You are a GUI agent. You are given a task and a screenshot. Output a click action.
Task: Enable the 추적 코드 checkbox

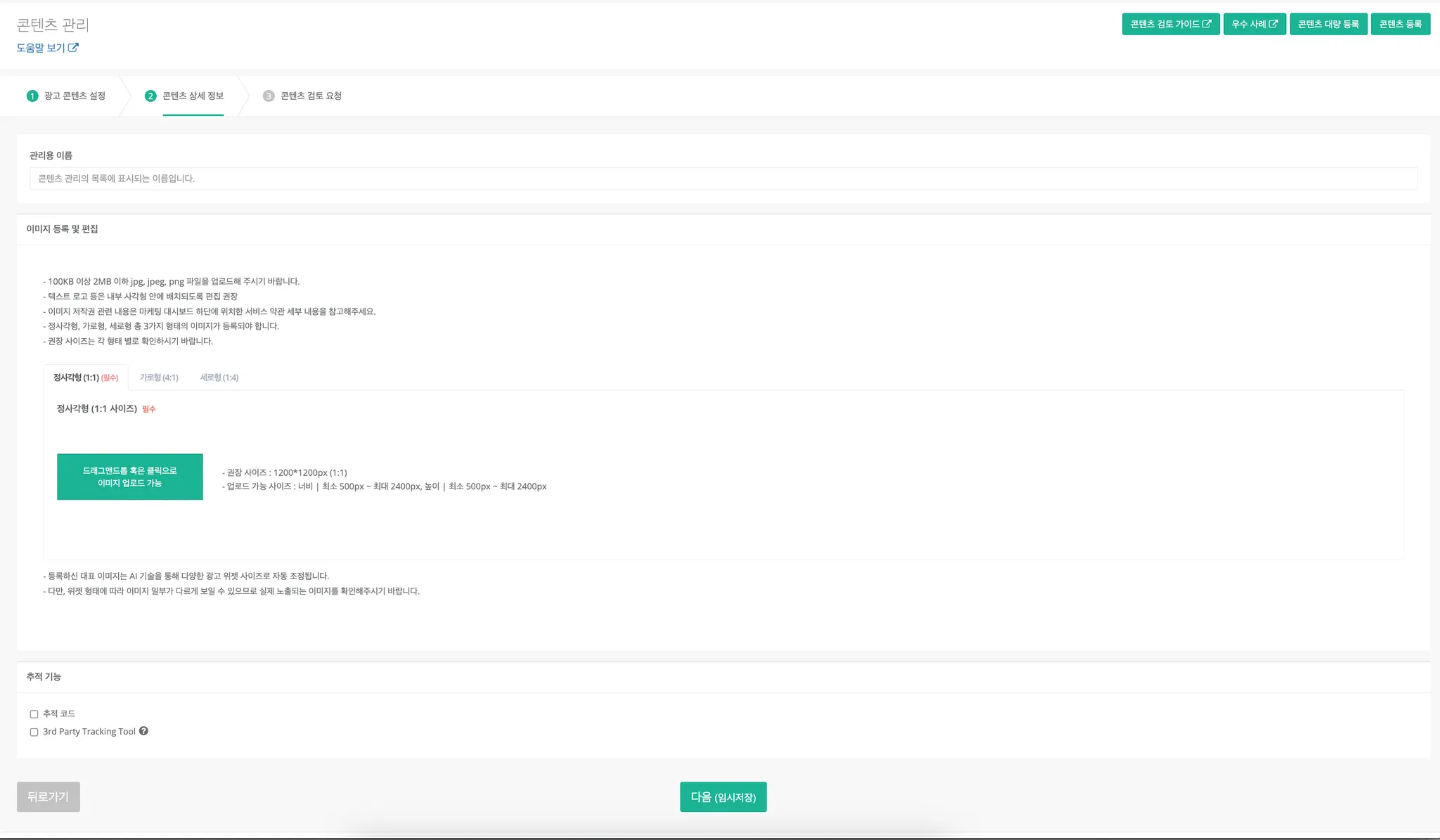(34, 714)
